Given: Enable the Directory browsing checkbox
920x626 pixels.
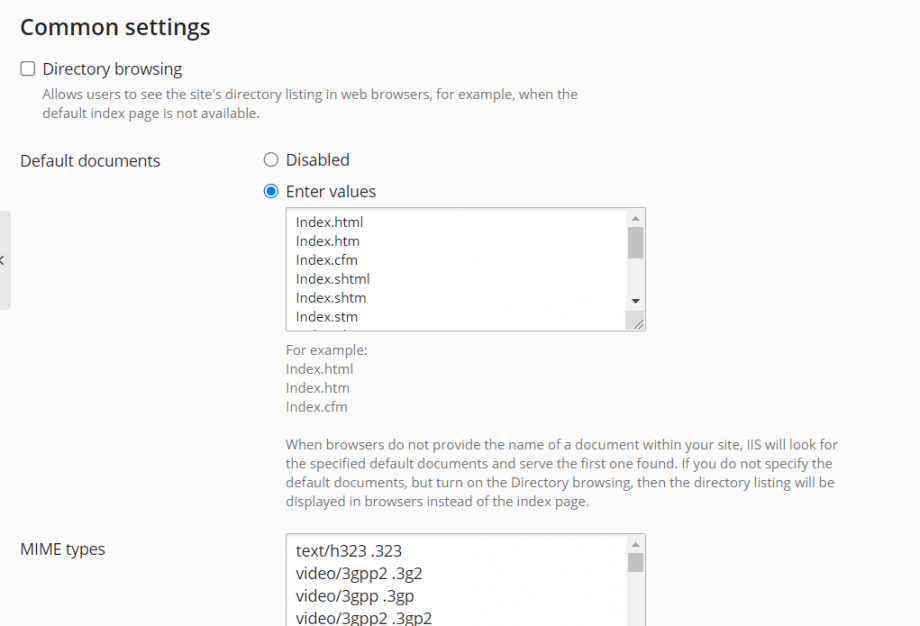Looking at the screenshot, I should tap(28, 68).
